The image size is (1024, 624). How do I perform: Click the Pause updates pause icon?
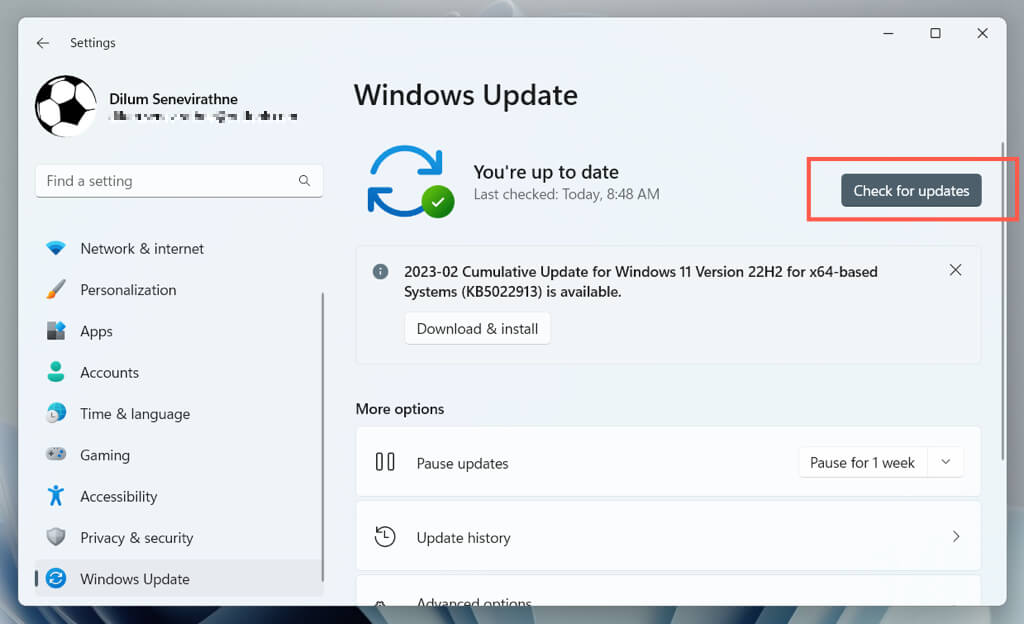coord(385,462)
